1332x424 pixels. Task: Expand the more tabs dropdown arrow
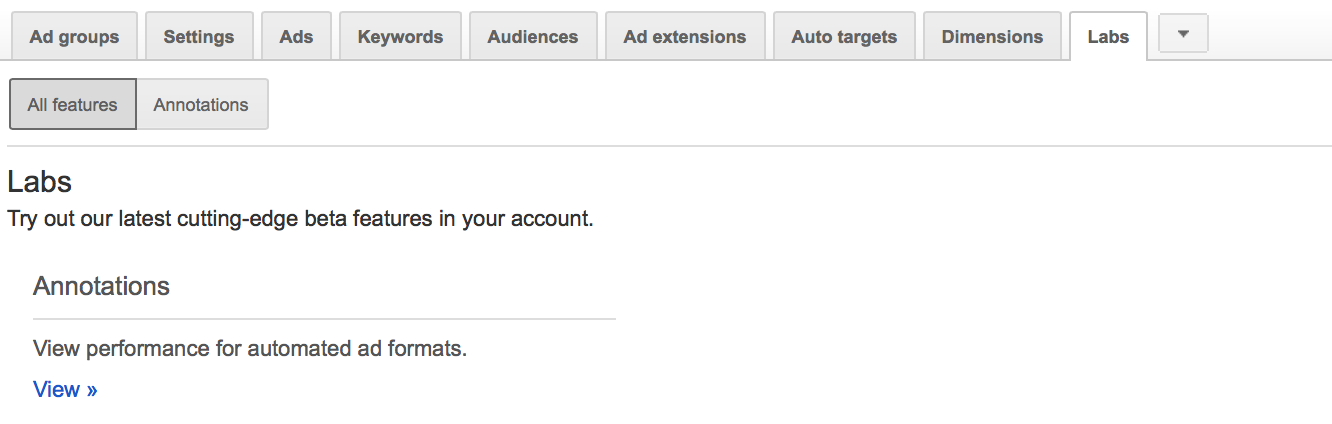coord(1183,34)
